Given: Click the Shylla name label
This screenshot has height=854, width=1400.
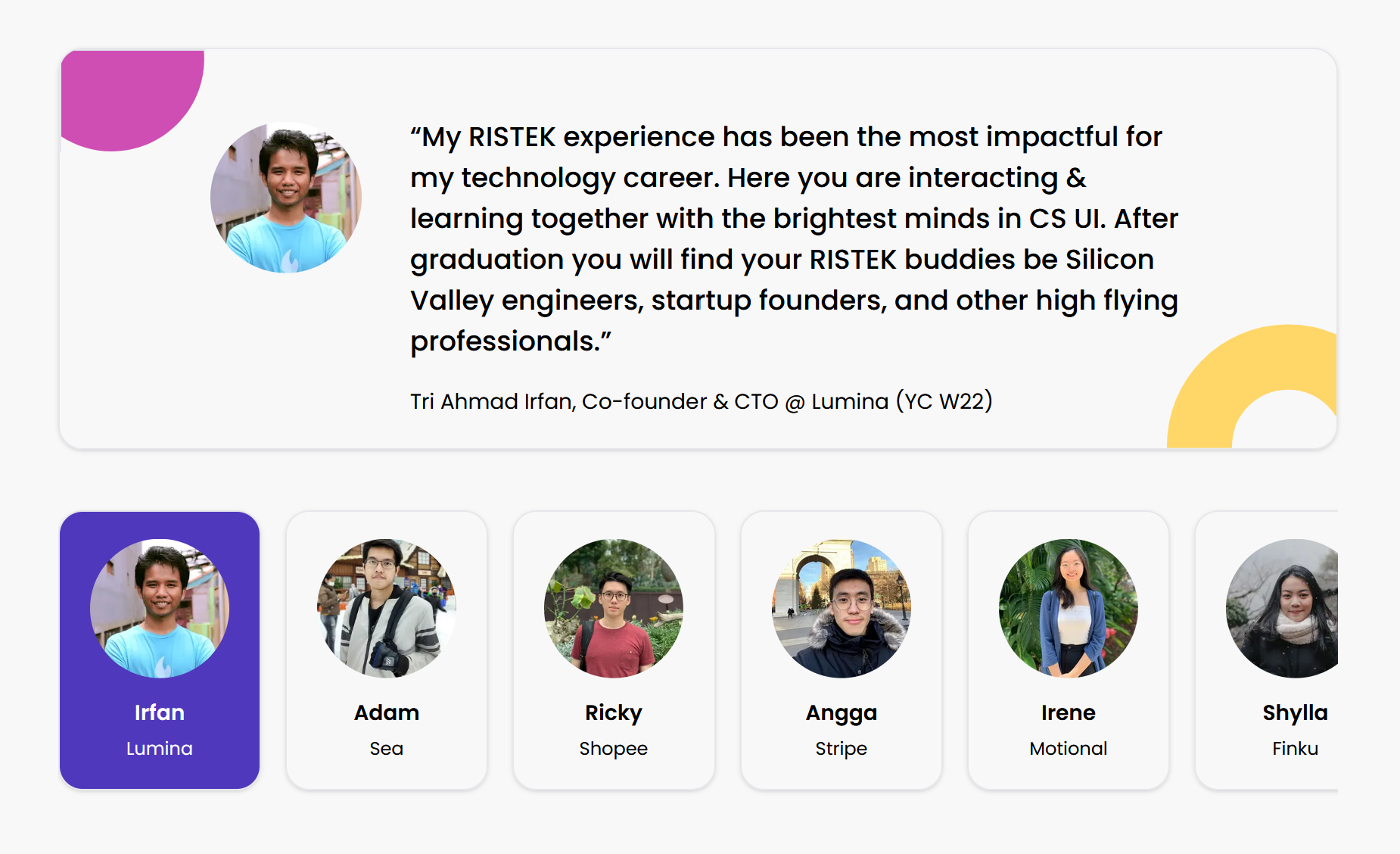Looking at the screenshot, I should (1294, 712).
